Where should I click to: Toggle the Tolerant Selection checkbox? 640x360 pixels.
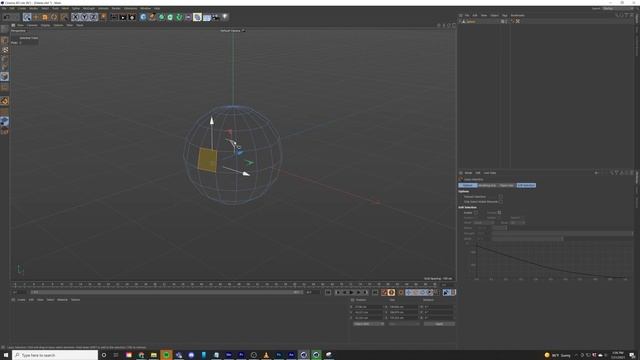point(501,197)
